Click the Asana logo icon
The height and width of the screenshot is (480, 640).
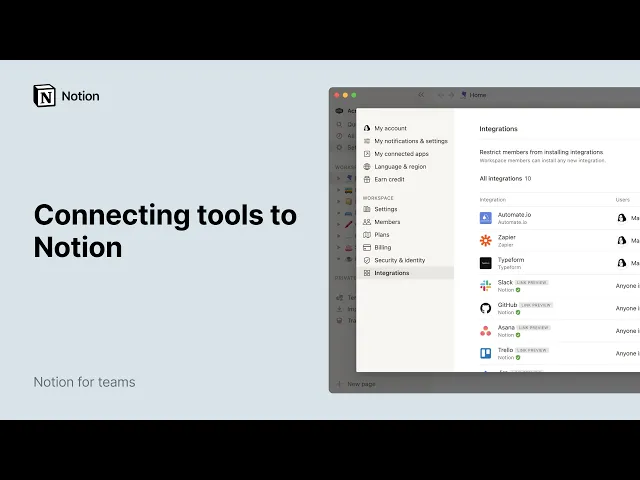pos(485,331)
